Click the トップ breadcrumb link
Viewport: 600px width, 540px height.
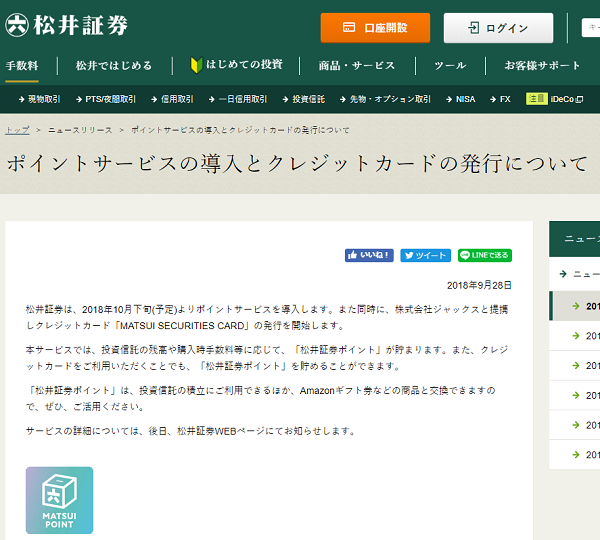point(17,130)
